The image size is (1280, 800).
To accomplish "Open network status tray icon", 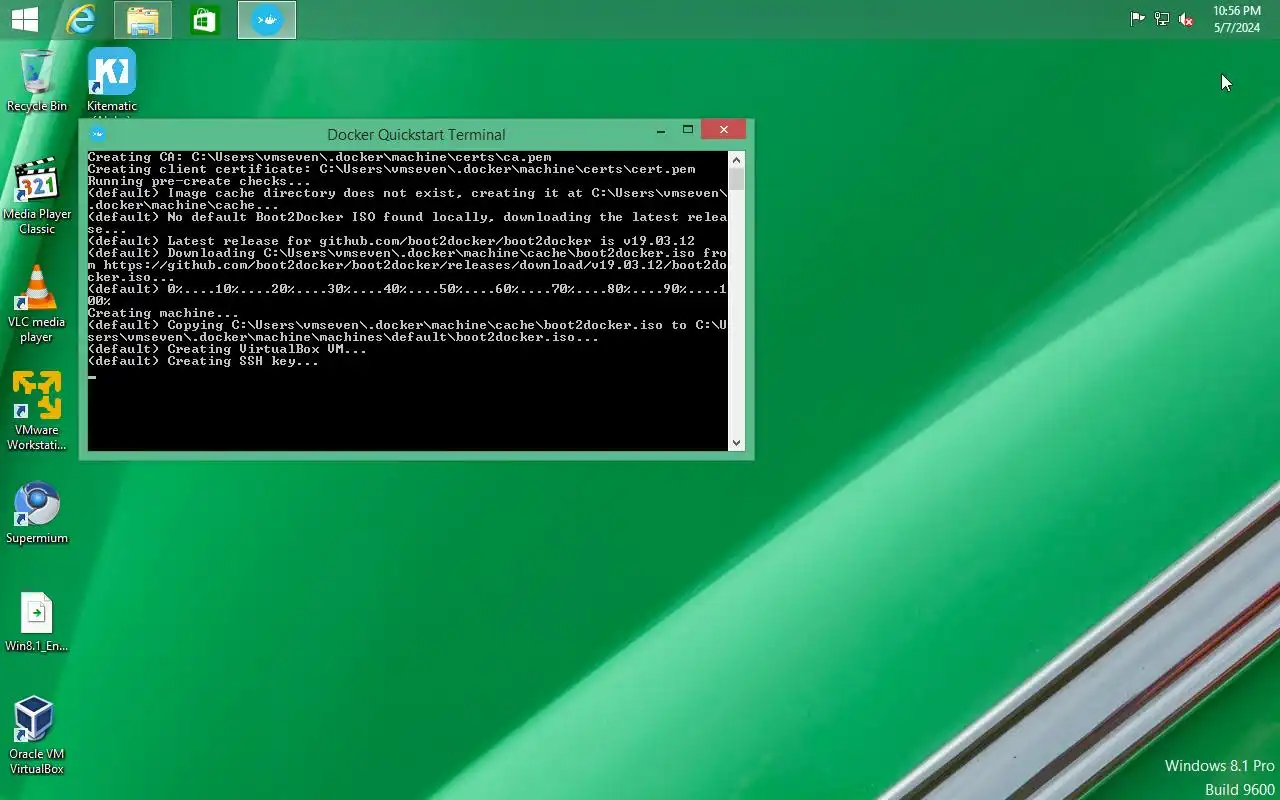I will pos(1162,19).
